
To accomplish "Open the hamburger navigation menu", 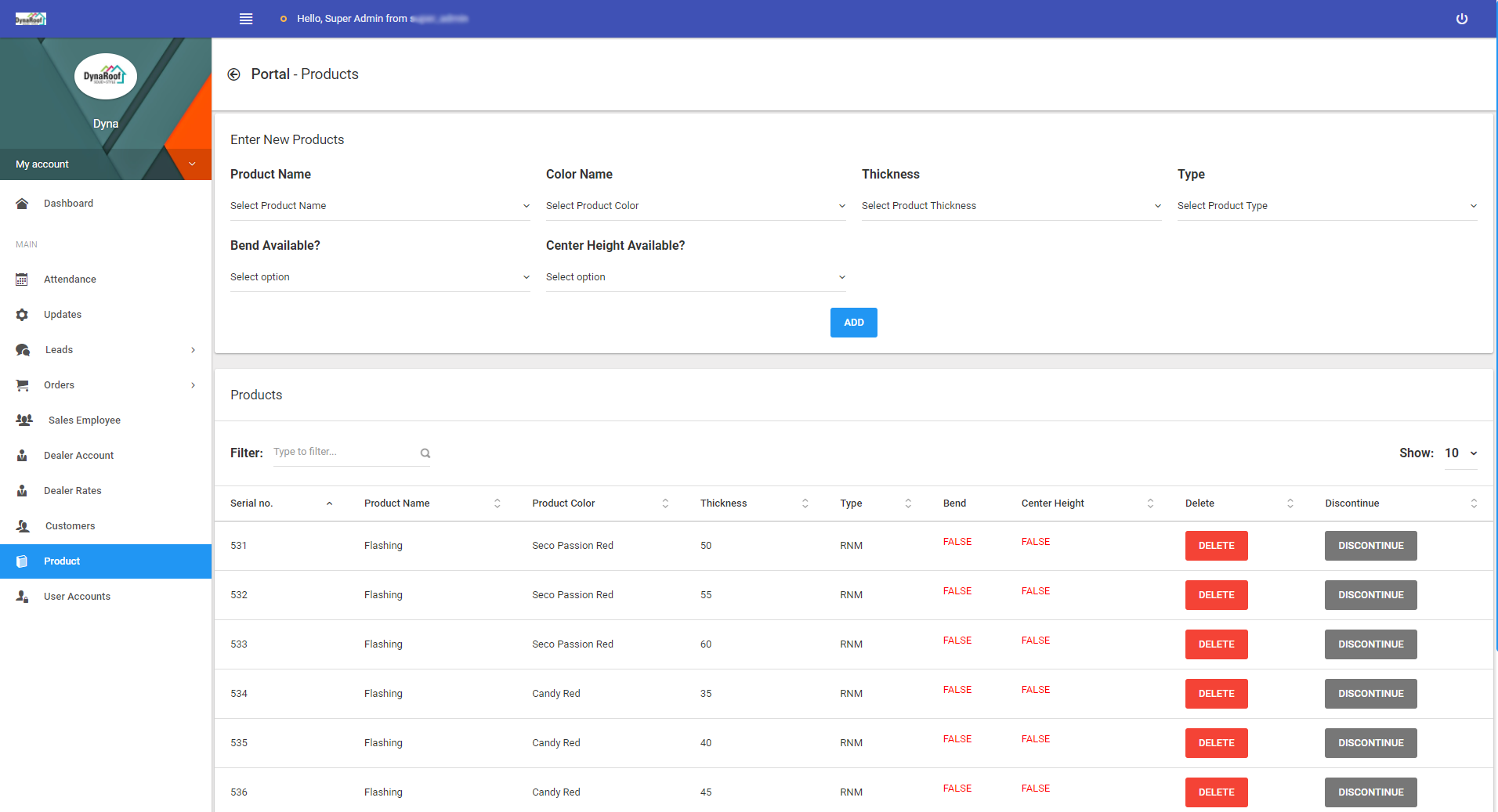I will coord(246,19).
